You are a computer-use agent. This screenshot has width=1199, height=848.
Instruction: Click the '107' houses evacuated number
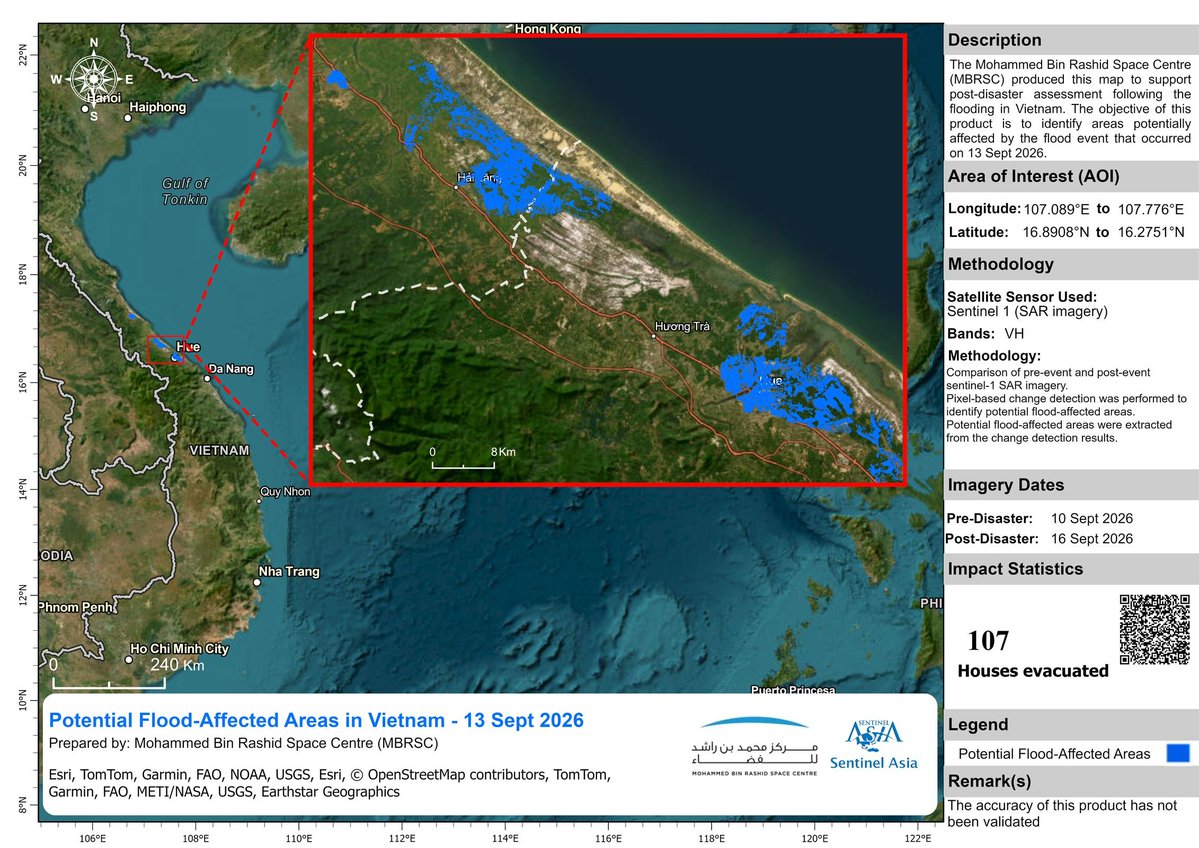click(x=988, y=641)
